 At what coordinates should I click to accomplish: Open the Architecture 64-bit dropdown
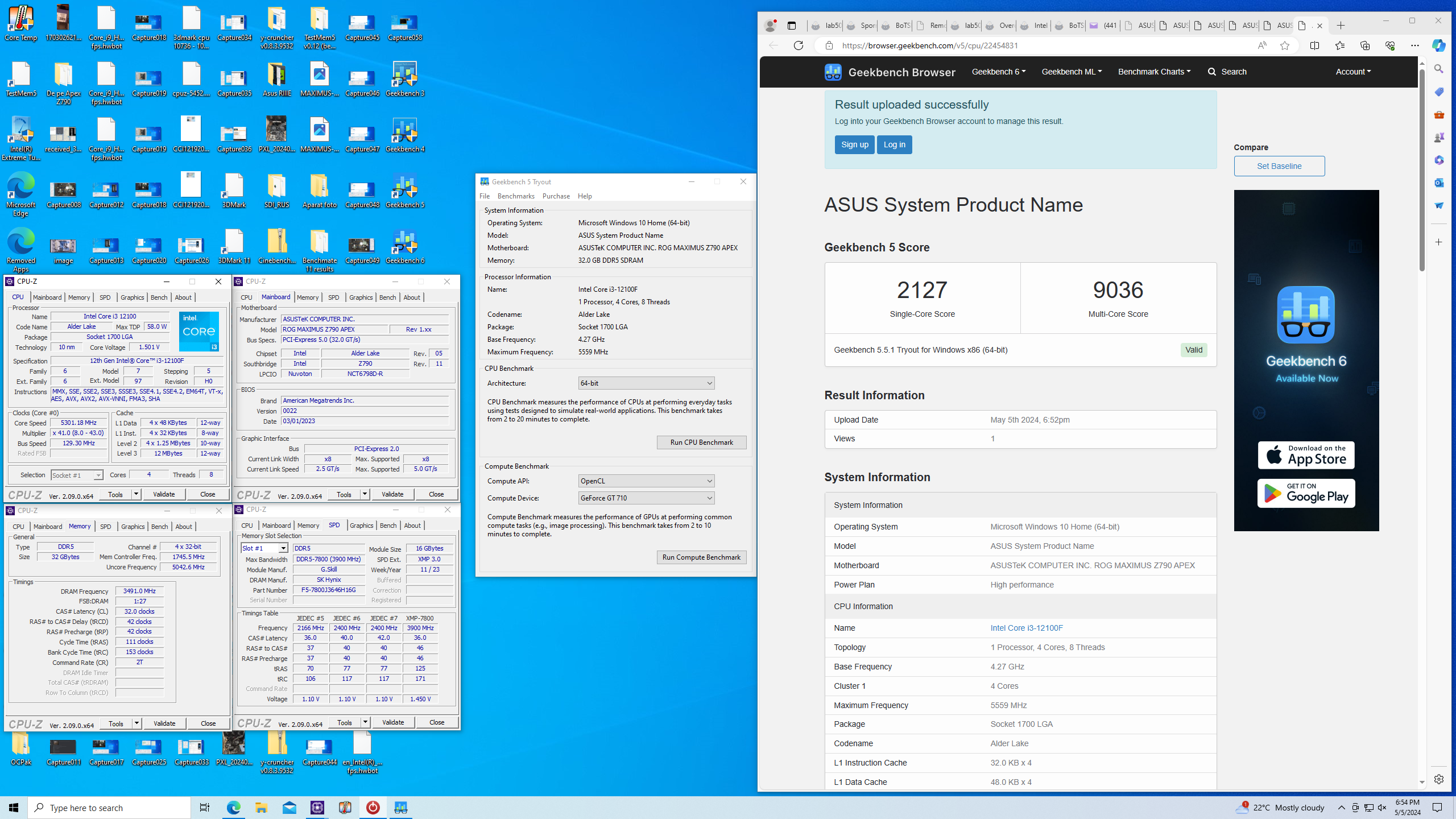pyautogui.click(x=646, y=383)
